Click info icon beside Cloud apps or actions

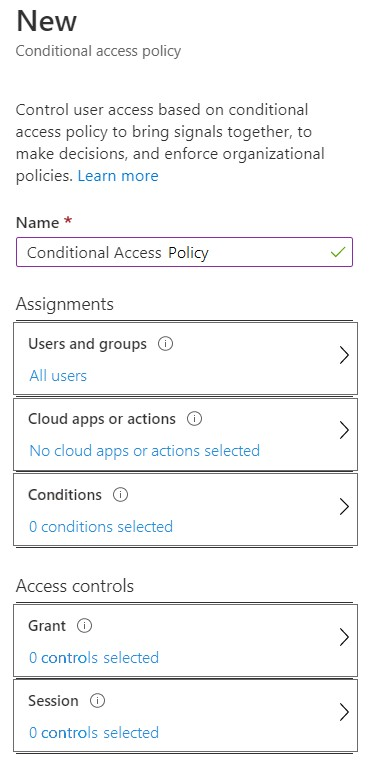(x=194, y=419)
